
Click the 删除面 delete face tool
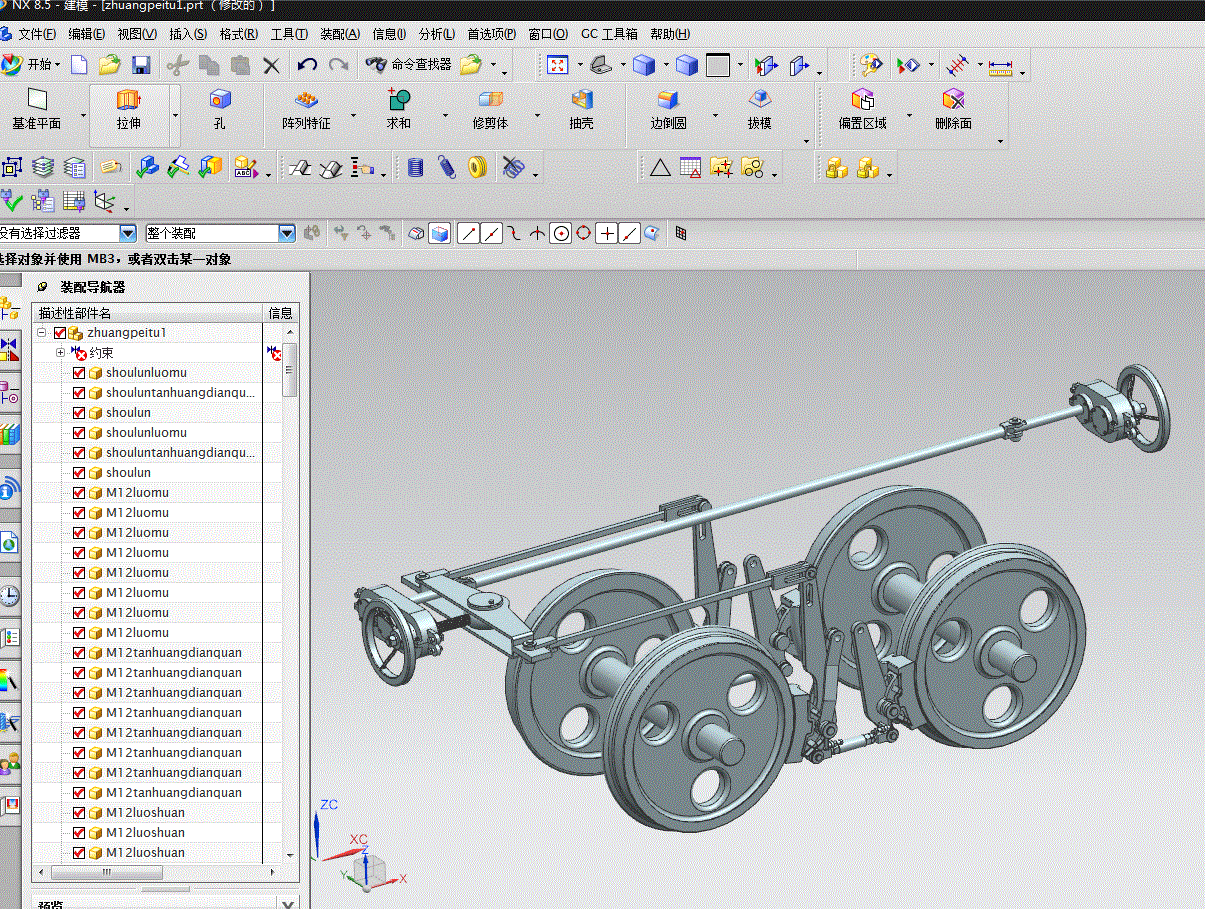click(953, 109)
